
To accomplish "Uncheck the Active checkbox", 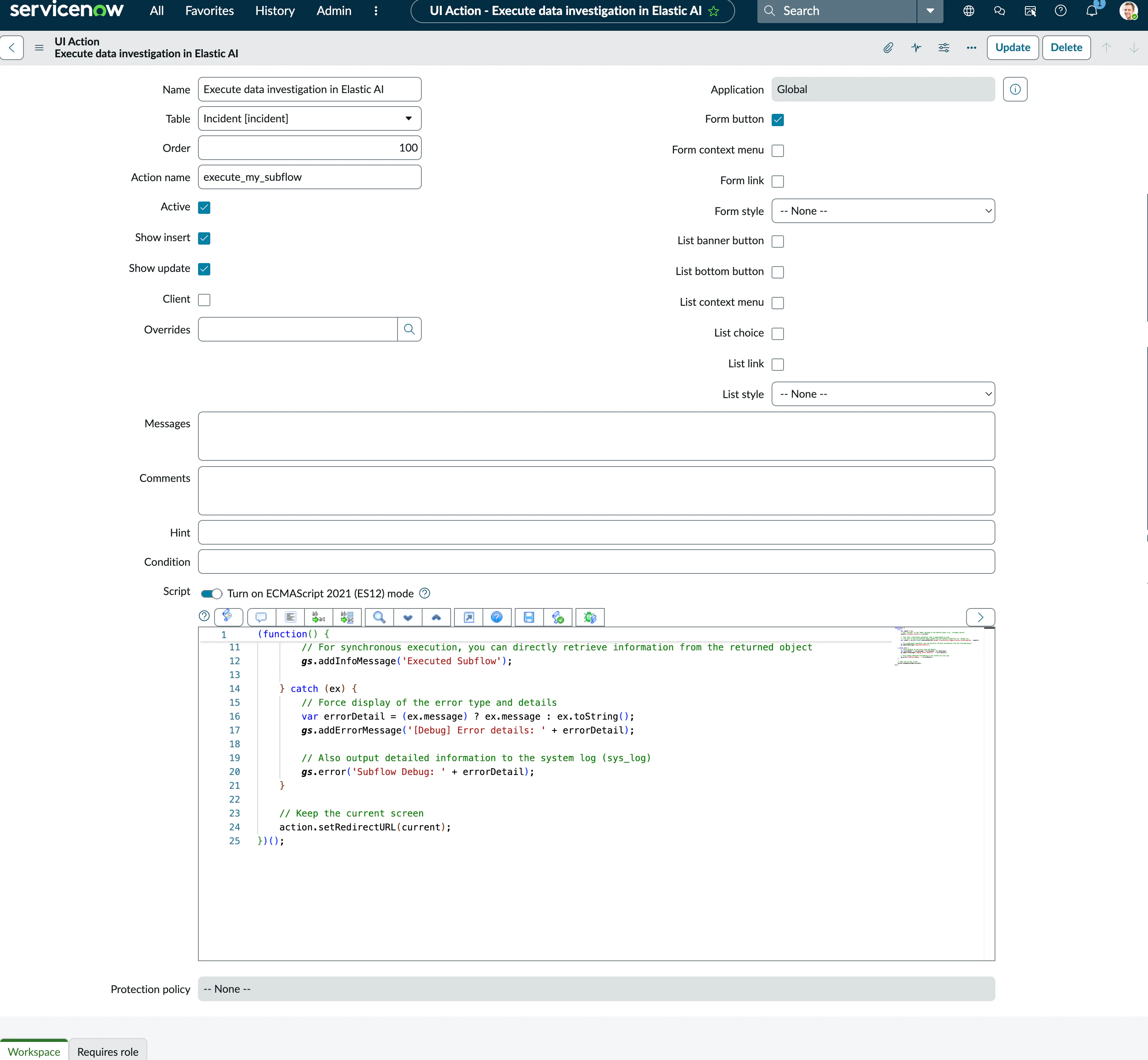I will (204, 207).
